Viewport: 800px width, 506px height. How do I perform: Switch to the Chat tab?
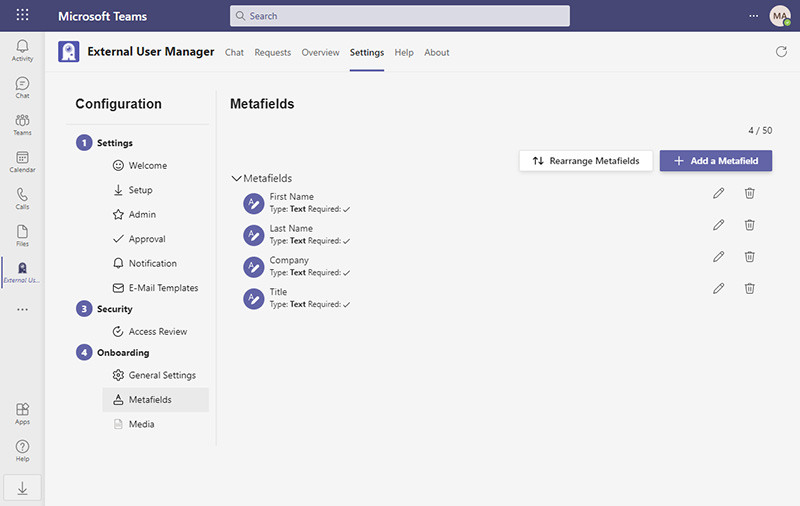point(234,53)
